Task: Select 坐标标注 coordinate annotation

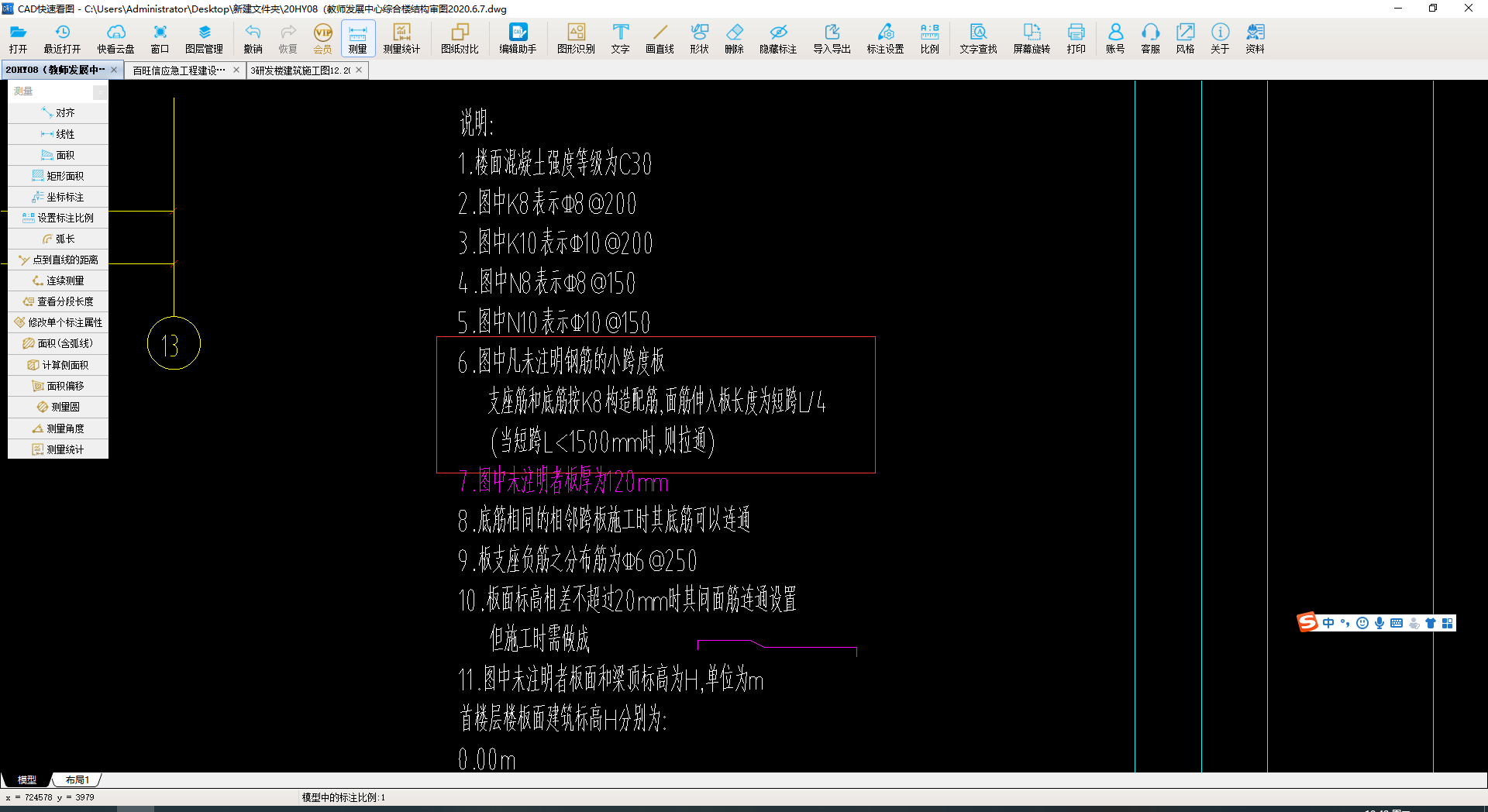Action: click(58, 197)
